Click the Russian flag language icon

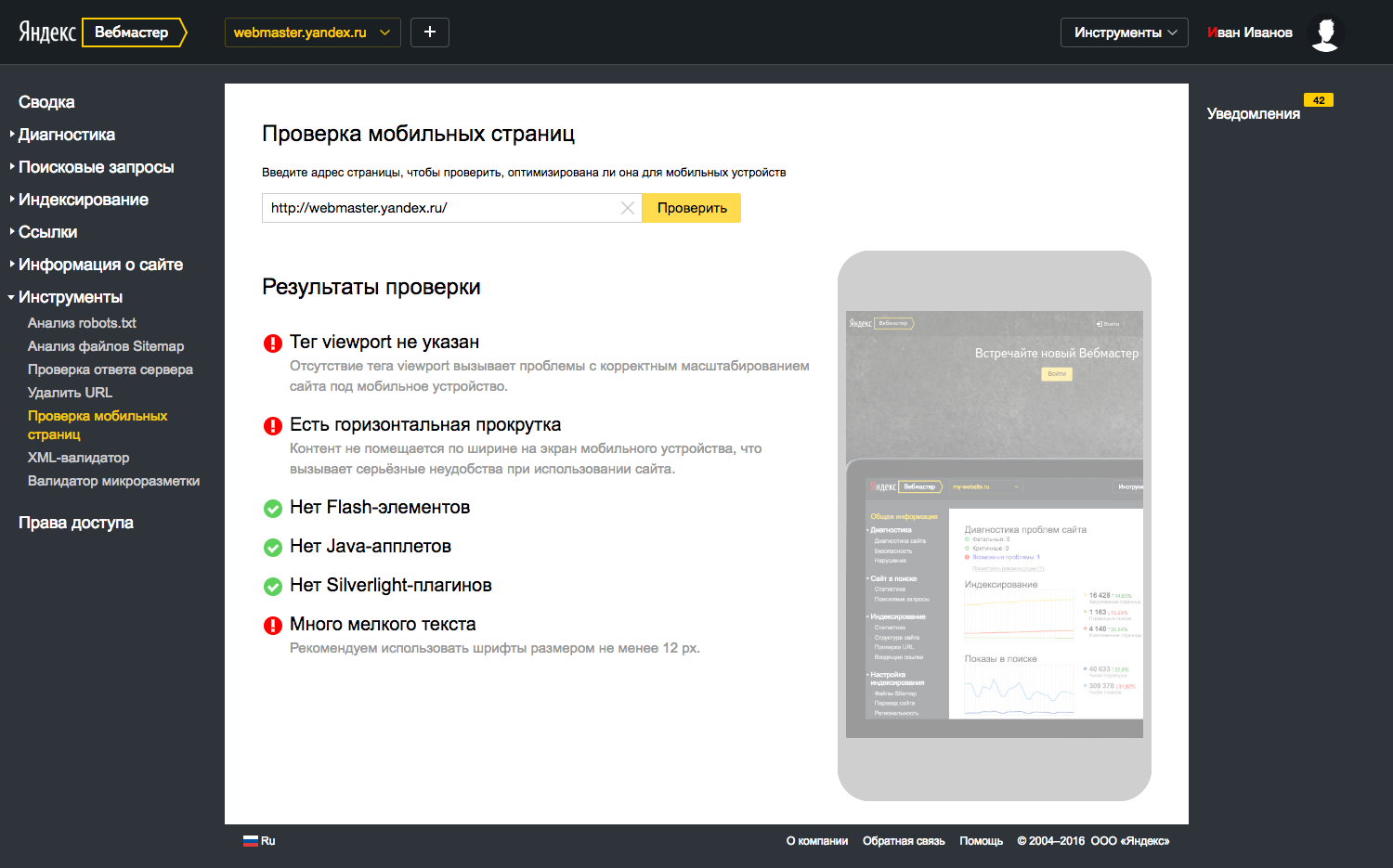click(251, 841)
